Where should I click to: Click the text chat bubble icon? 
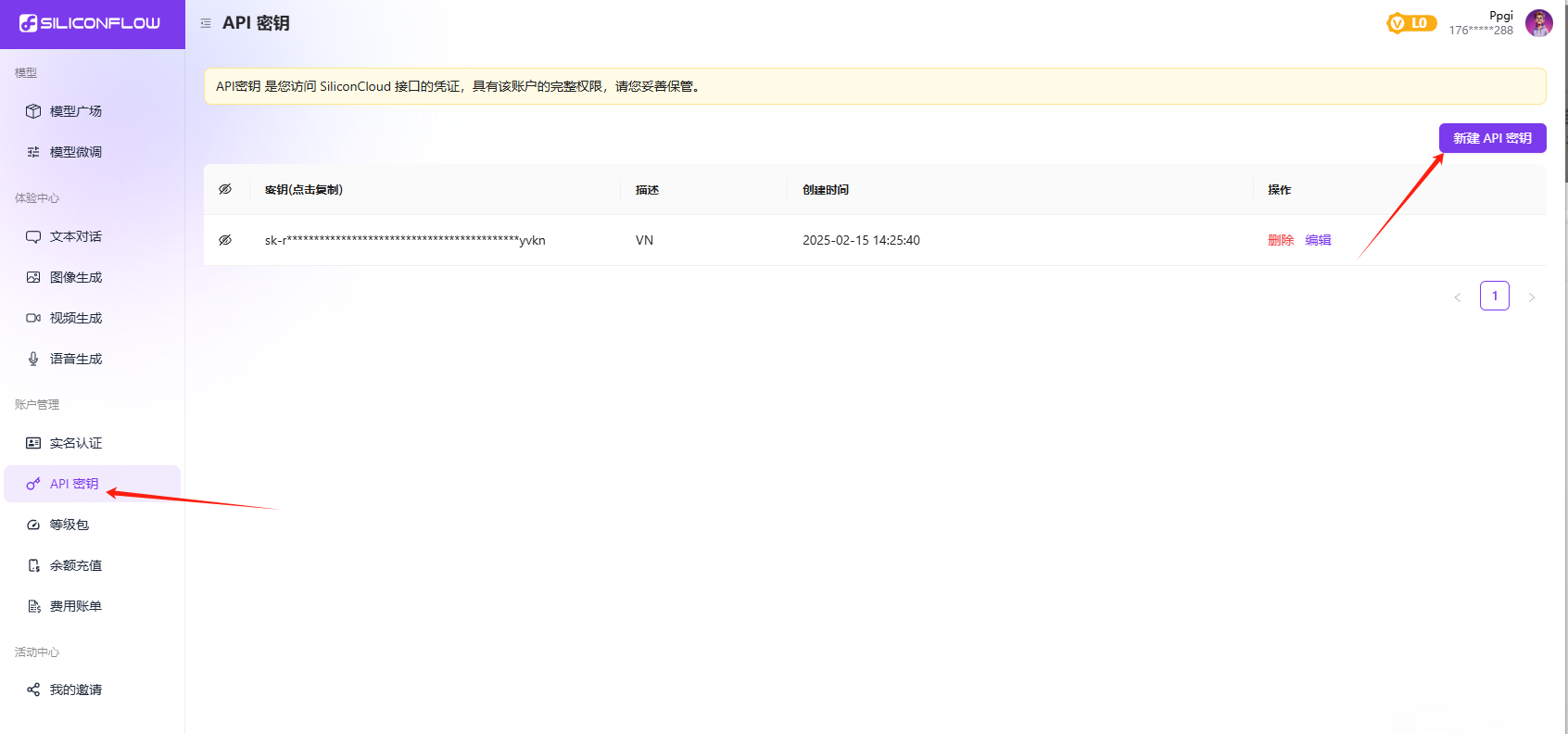[x=33, y=236]
